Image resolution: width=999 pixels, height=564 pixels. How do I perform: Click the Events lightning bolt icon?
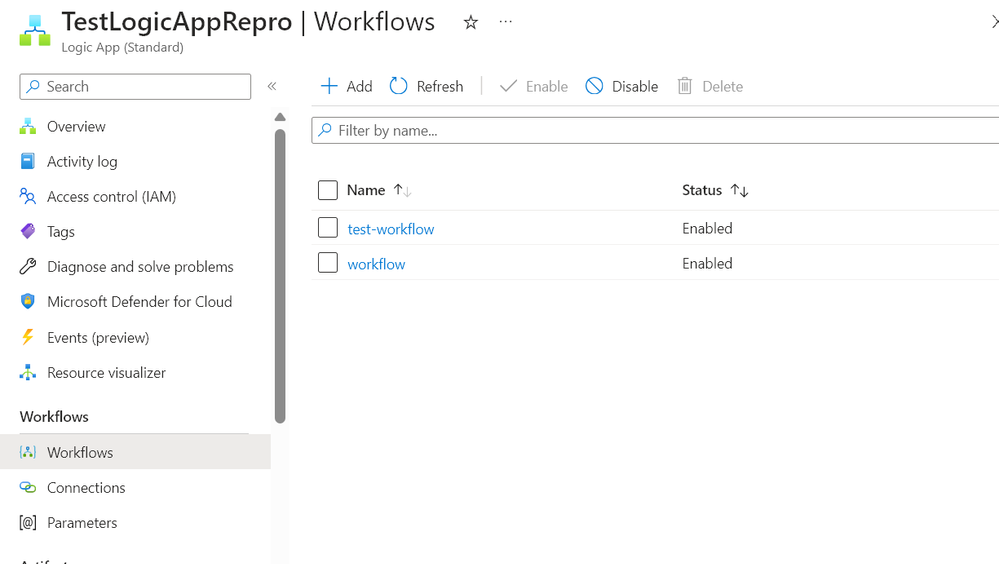pos(27,336)
